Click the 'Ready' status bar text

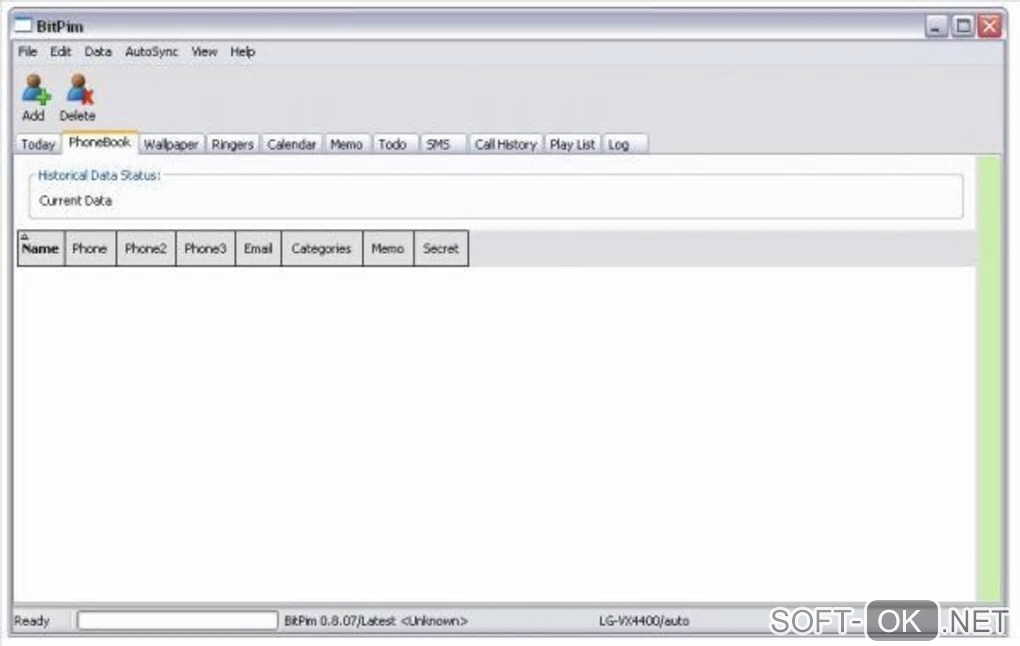(x=32, y=621)
